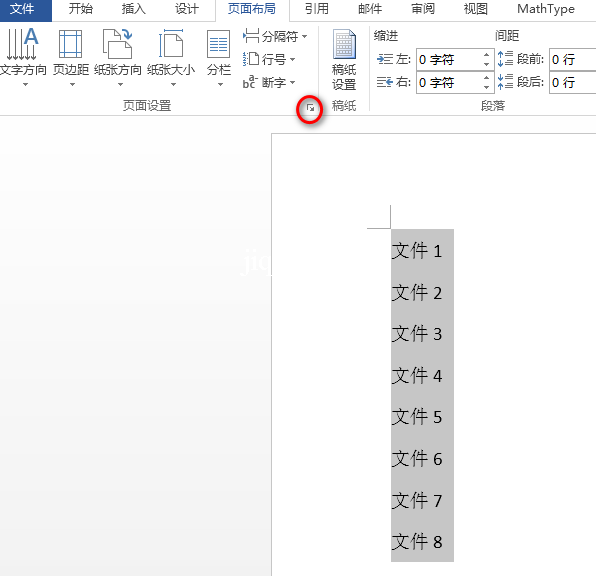
Task: Open the 纸张方向 orientation options
Action: [x=118, y=57]
